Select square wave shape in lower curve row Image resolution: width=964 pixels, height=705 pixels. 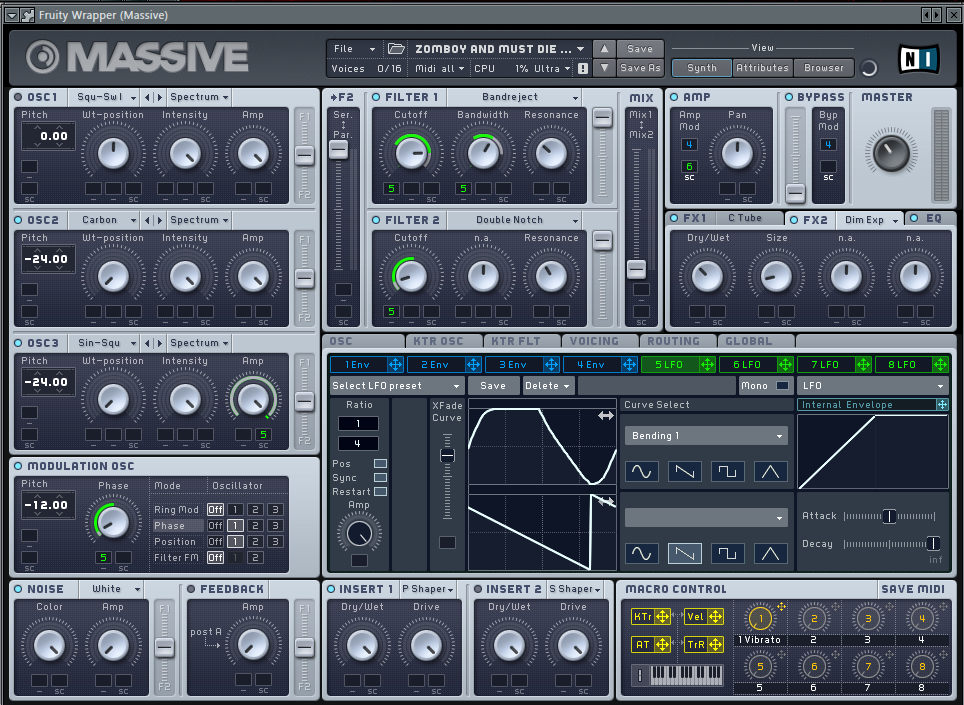(x=727, y=553)
